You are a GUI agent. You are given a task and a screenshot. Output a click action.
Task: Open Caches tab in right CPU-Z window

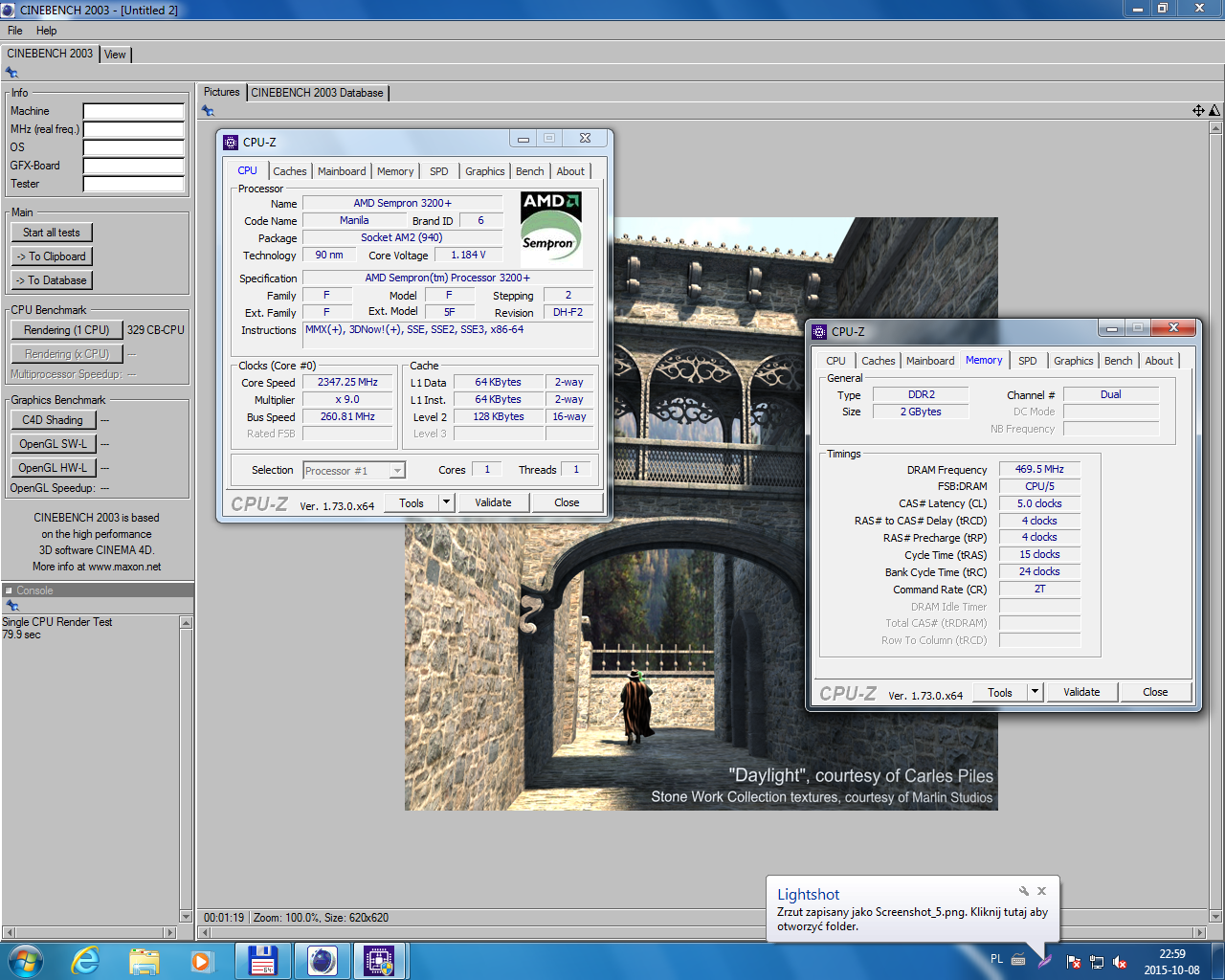879,361
